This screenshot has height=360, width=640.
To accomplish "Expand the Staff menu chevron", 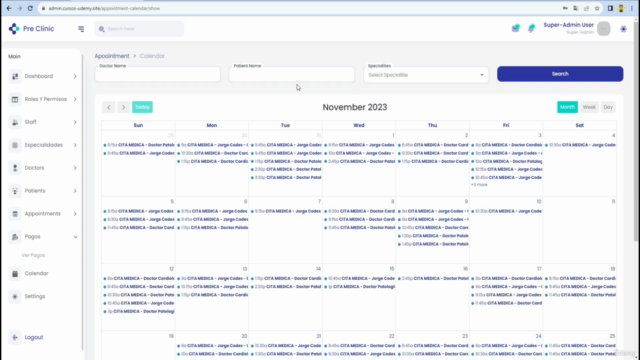I will point(75,122).
